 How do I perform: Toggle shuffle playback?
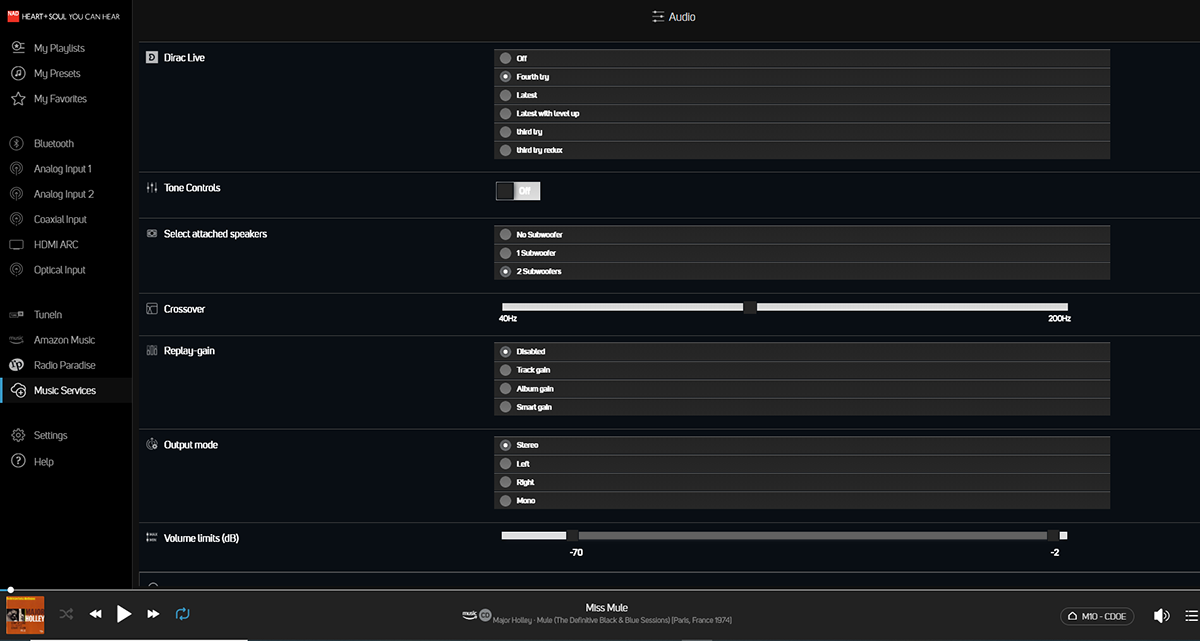point(66,614)
